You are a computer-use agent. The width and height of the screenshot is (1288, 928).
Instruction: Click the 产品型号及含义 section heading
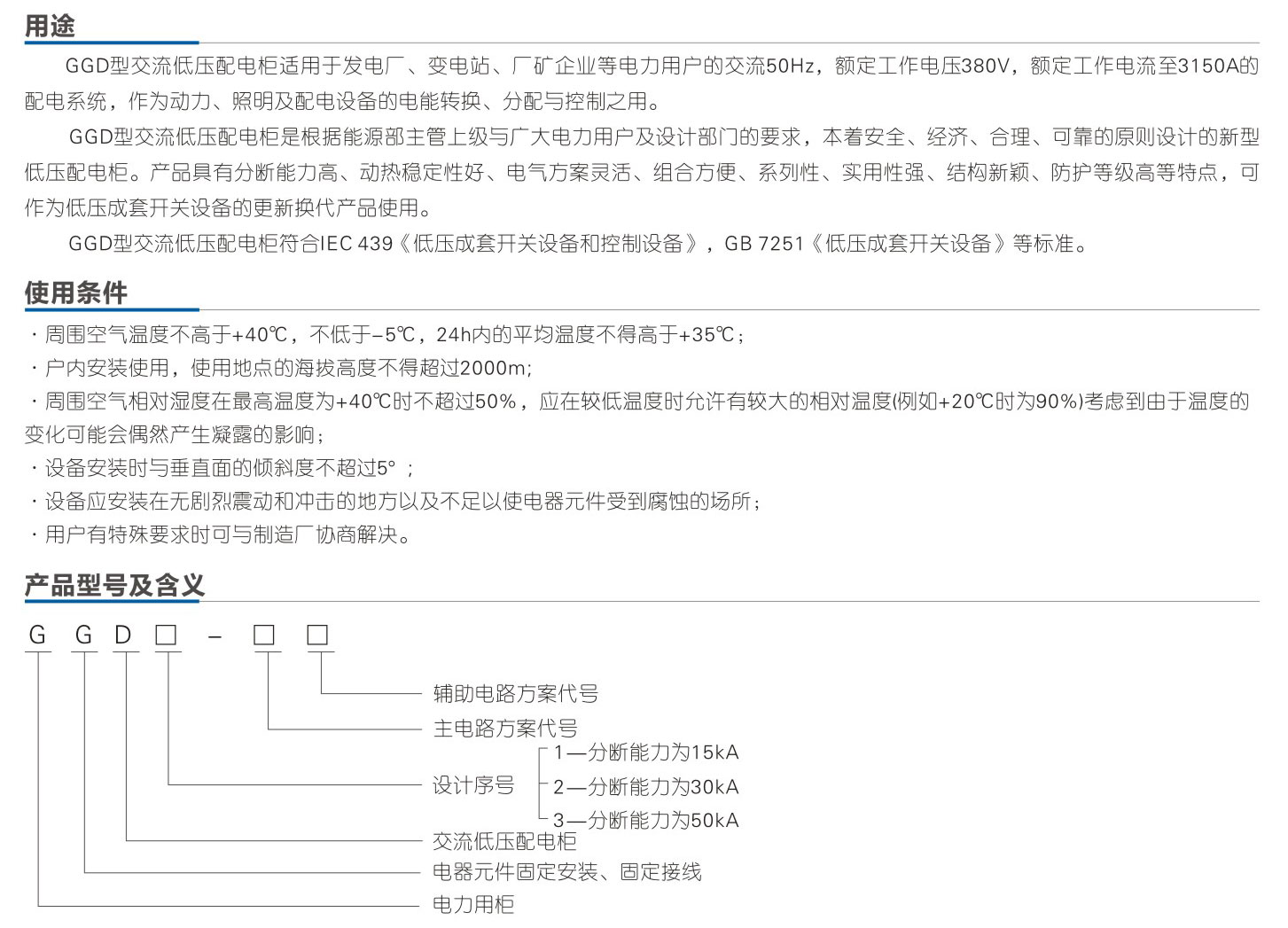114,585
